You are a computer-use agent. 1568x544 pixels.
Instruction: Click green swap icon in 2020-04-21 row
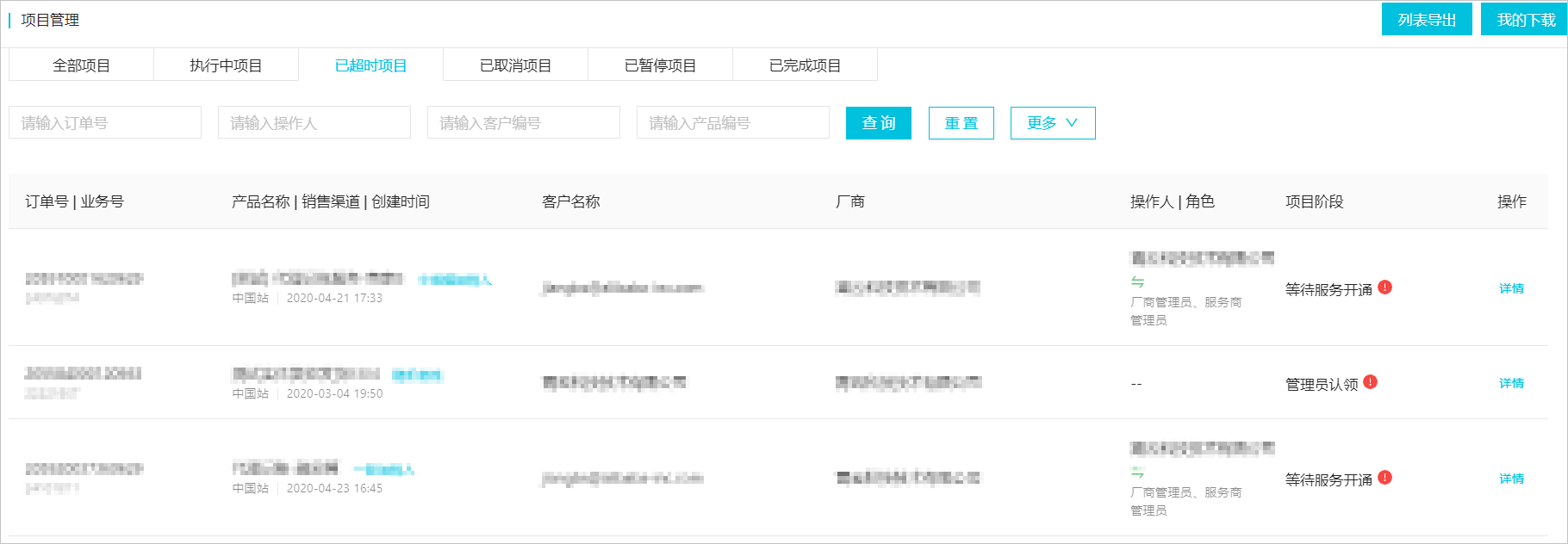click(x=1137, y=281)
